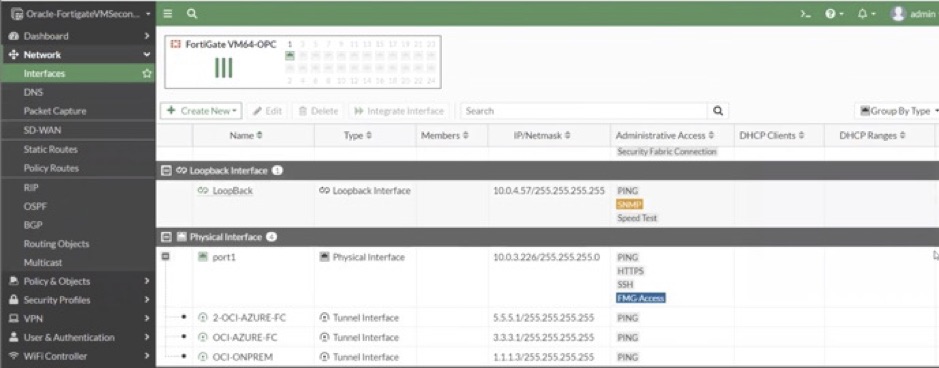Open the CLI console icon
Screen dimensions: 939x368
(805, 14)
